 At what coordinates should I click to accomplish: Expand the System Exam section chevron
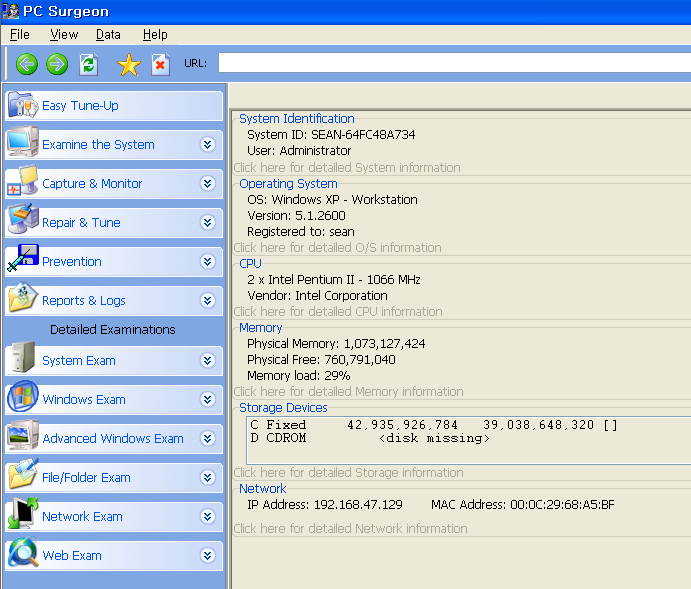208,361
